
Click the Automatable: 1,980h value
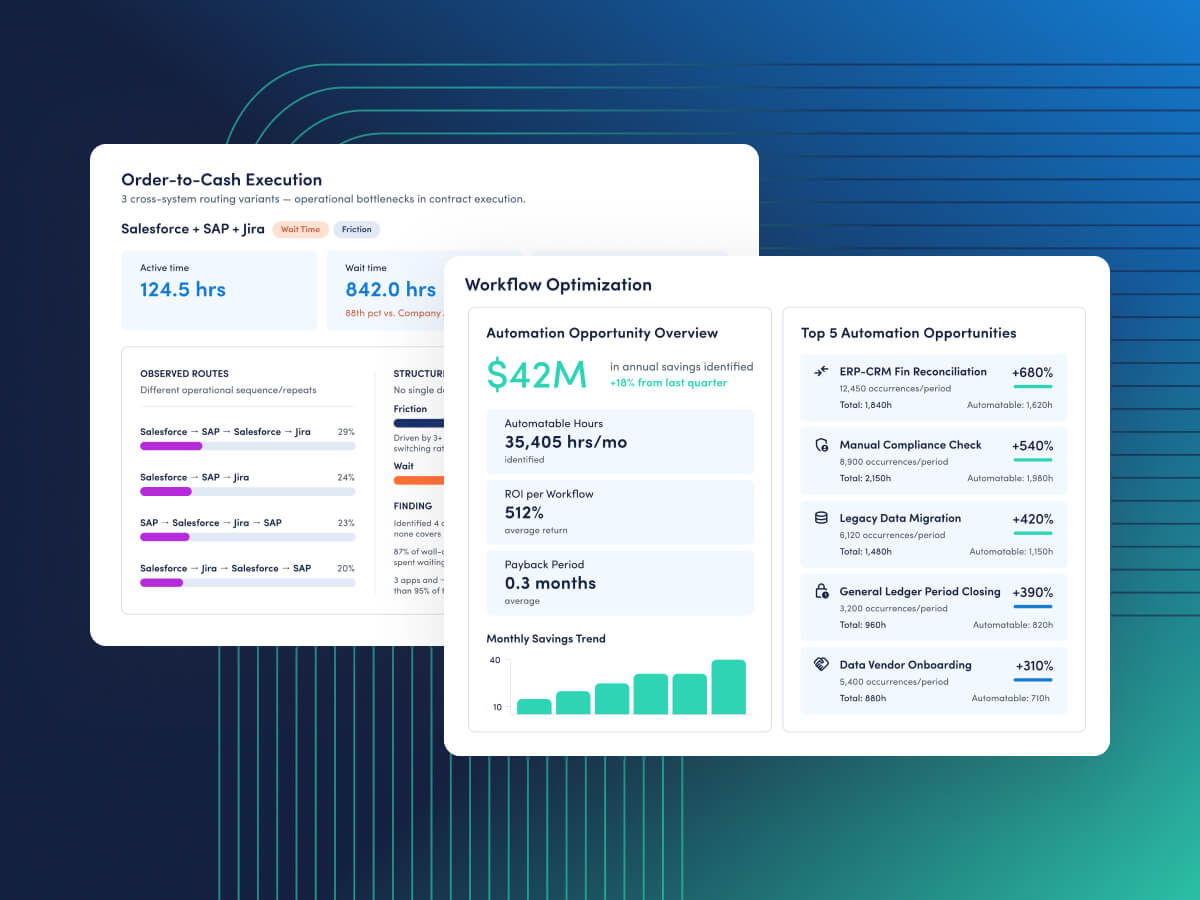coord(1010,479)
